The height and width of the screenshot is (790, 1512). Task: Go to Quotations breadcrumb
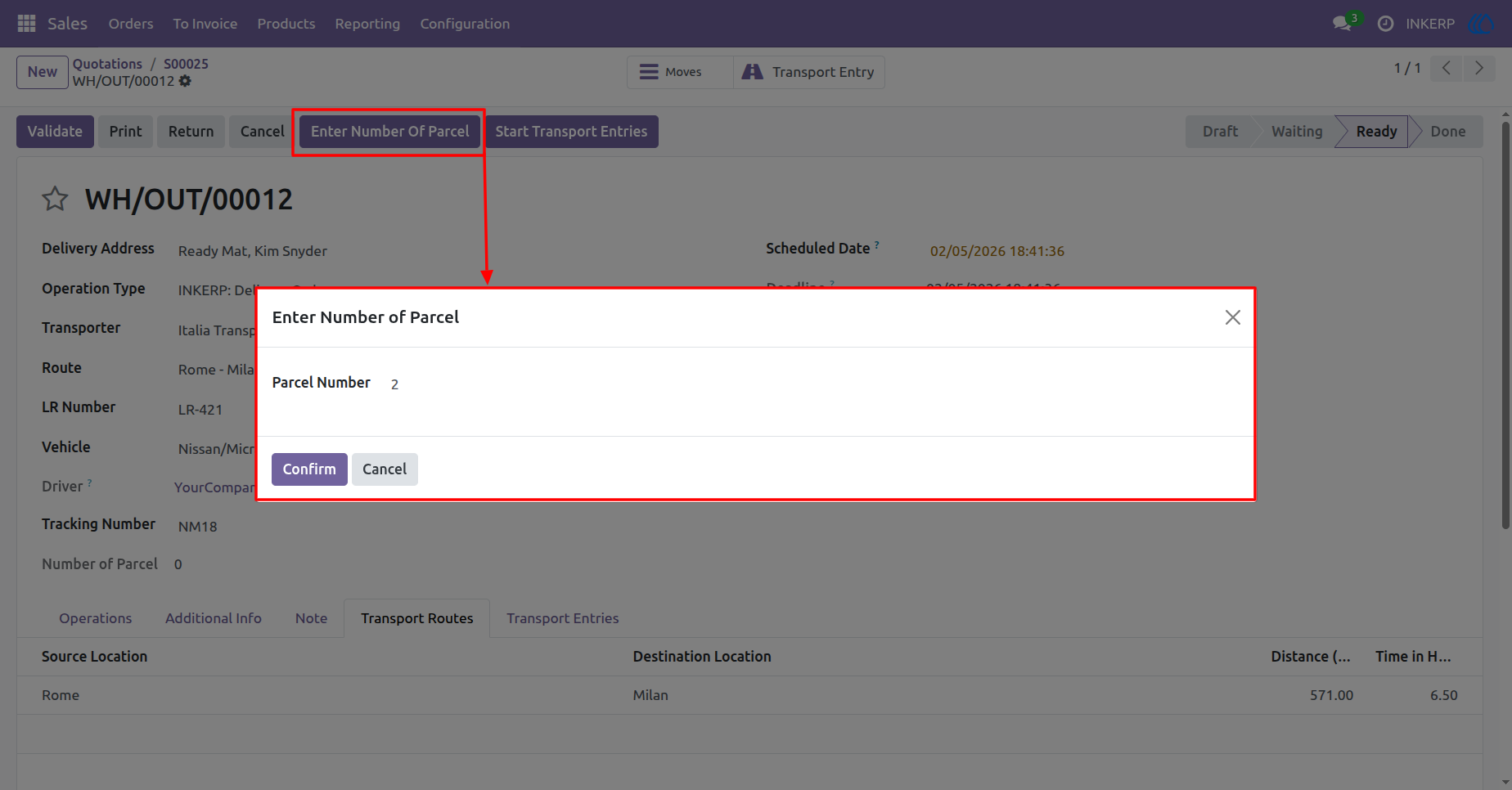point(107,64)
